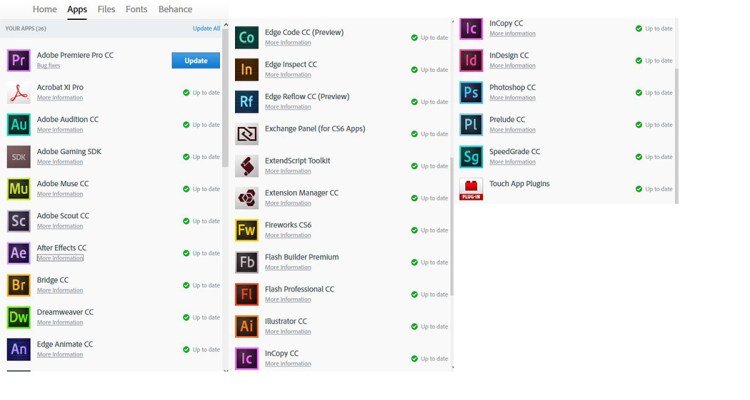Click the left app list scrollbar

click(x=225, y=100)
